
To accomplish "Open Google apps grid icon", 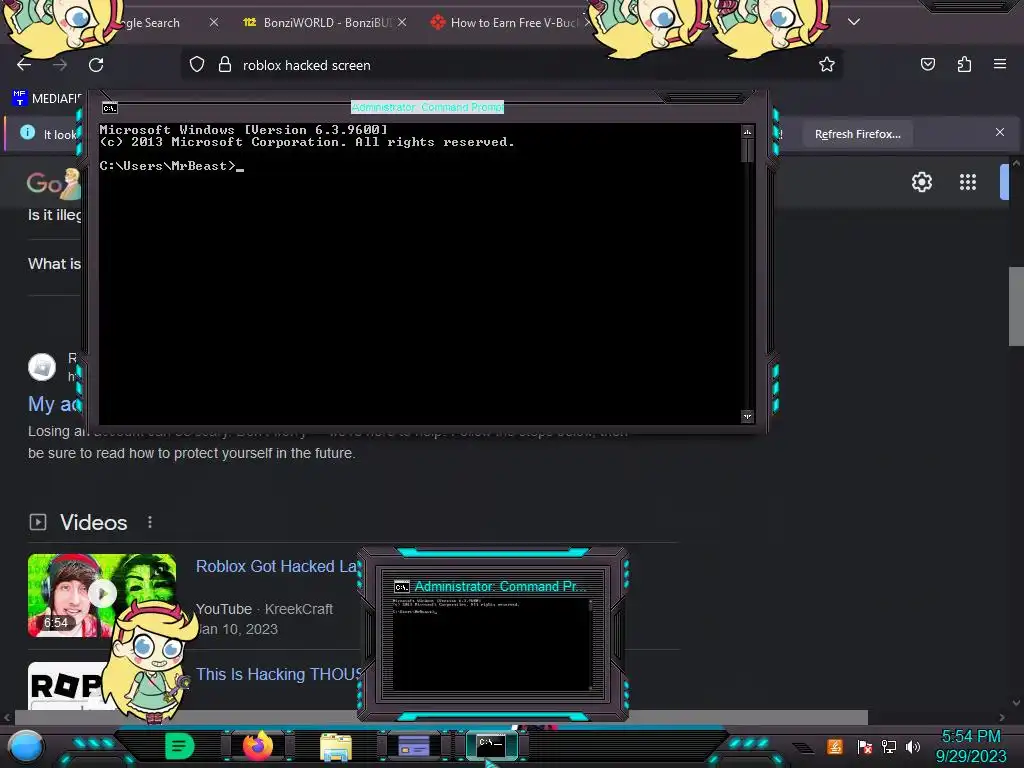I will (x=968, y=182).
